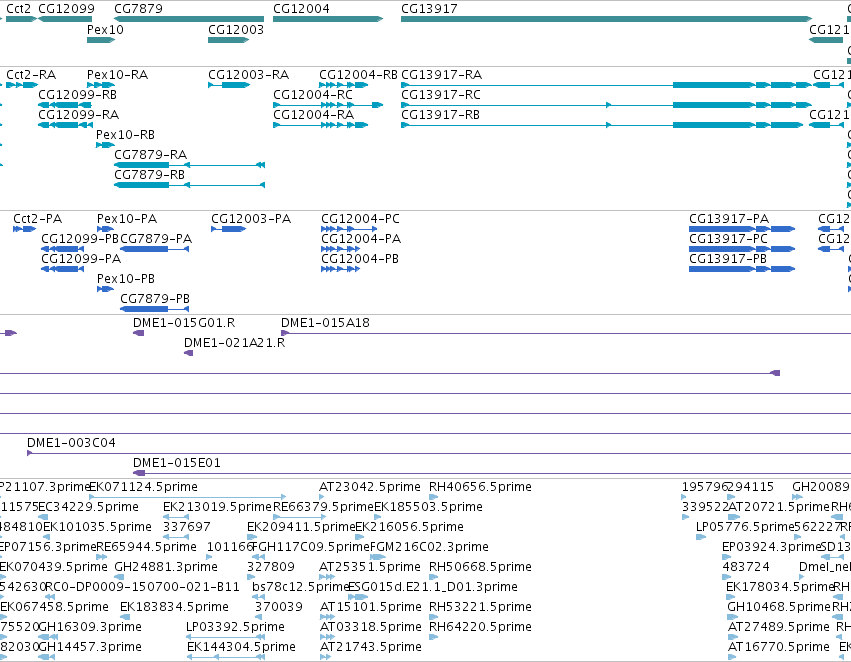This screenshot has height=662, width=851.
Task: Click the DME1-015G01.R clone label
Action: point(184,323)
